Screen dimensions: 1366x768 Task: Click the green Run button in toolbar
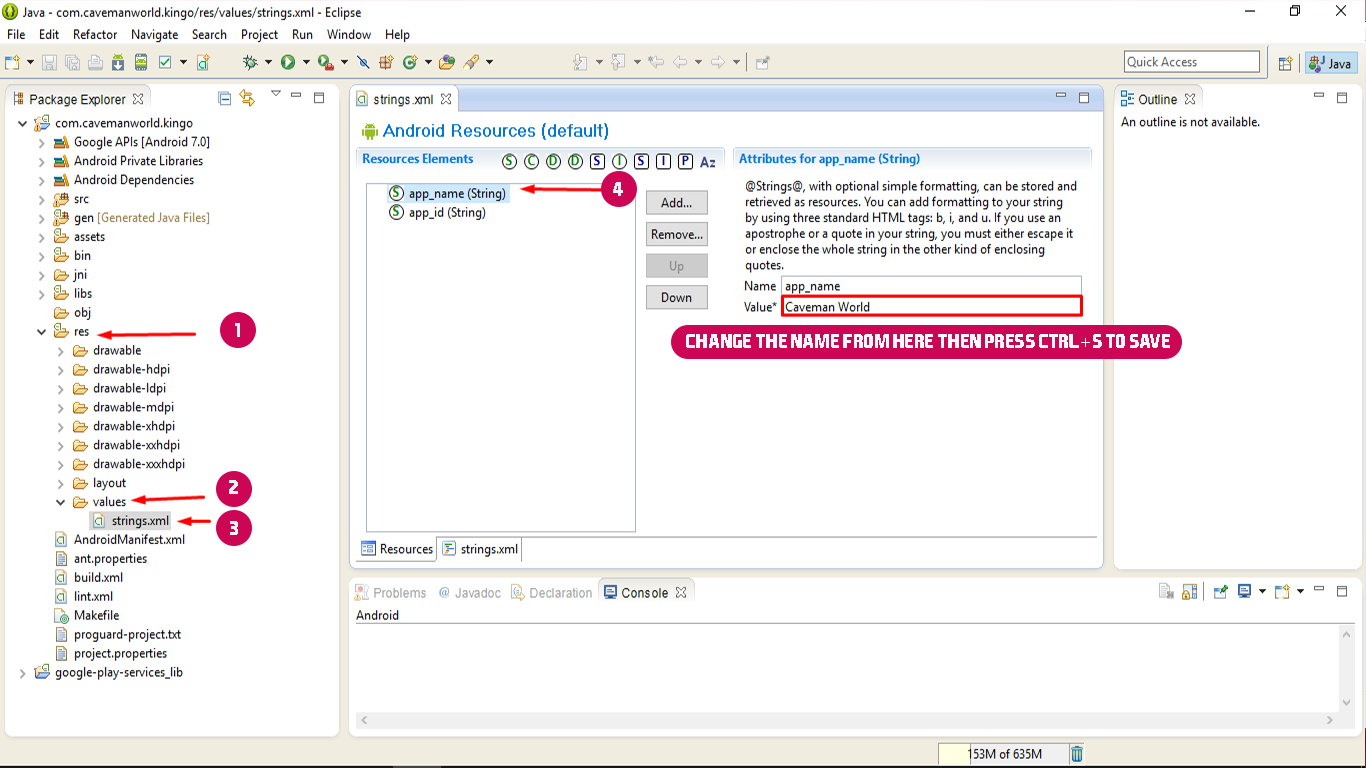coord(288,62)
